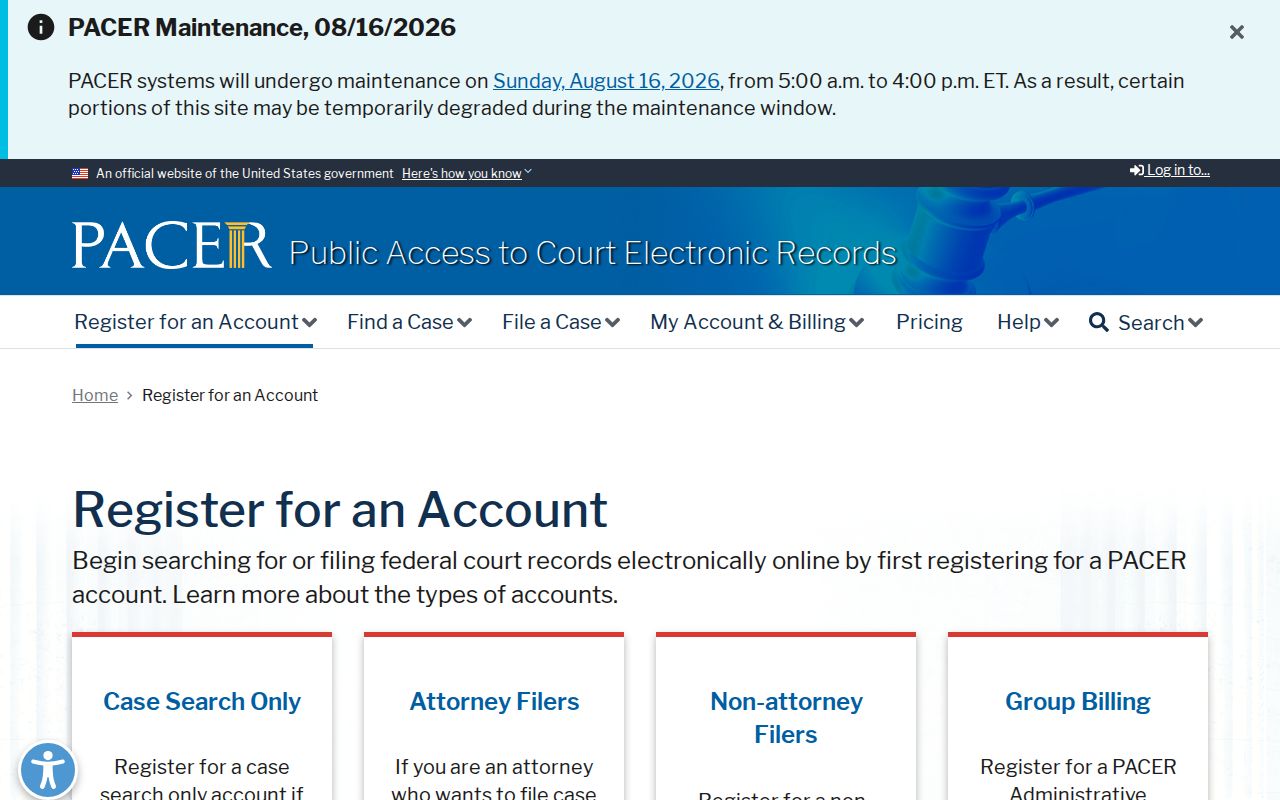The image size is (1280, 800).
Task: Expand "Here's how you know" disclosure
Action: tap(467, 173)
